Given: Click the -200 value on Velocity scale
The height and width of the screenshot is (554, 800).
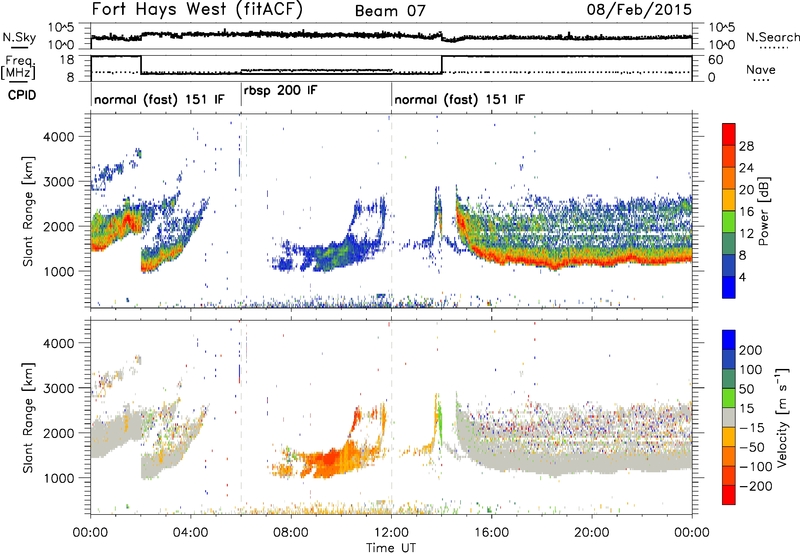Looking at the screenshot, I should click(x=756, y=486).
